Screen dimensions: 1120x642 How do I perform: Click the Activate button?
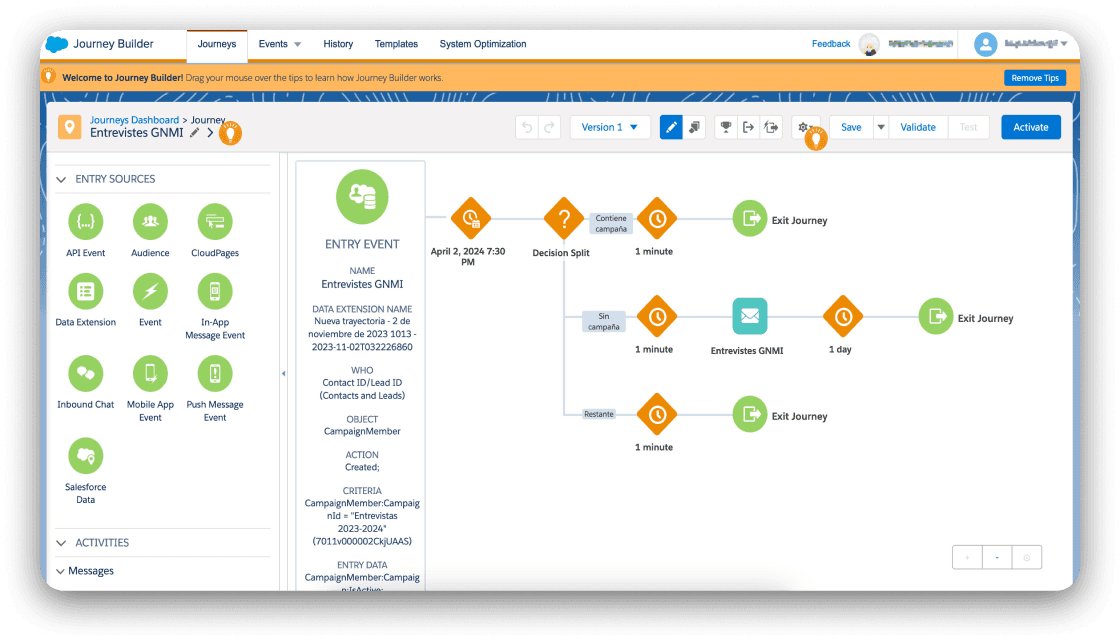coord(1031,127)
